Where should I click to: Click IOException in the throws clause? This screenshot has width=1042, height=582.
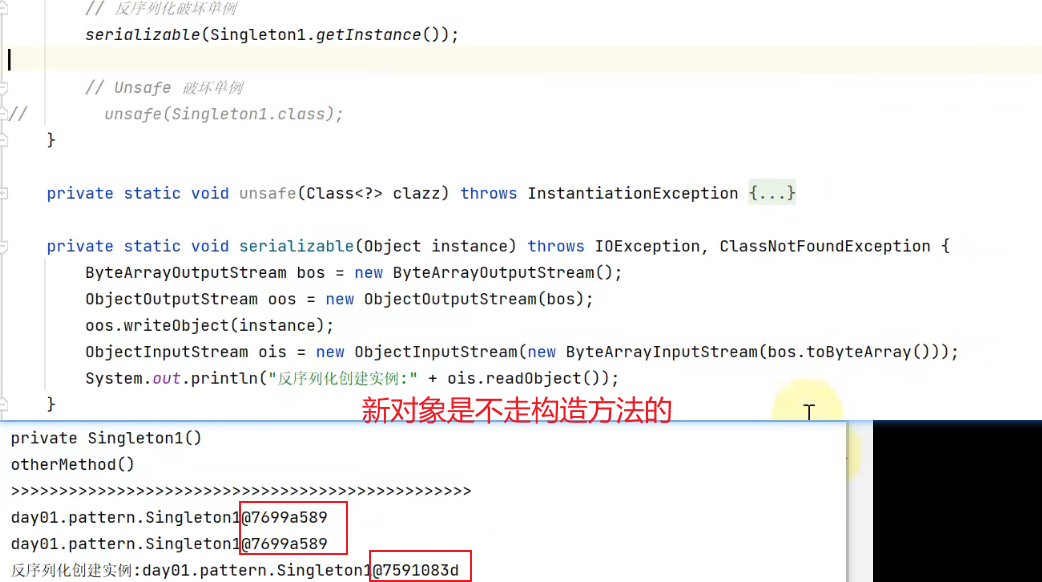pos(647,246)
